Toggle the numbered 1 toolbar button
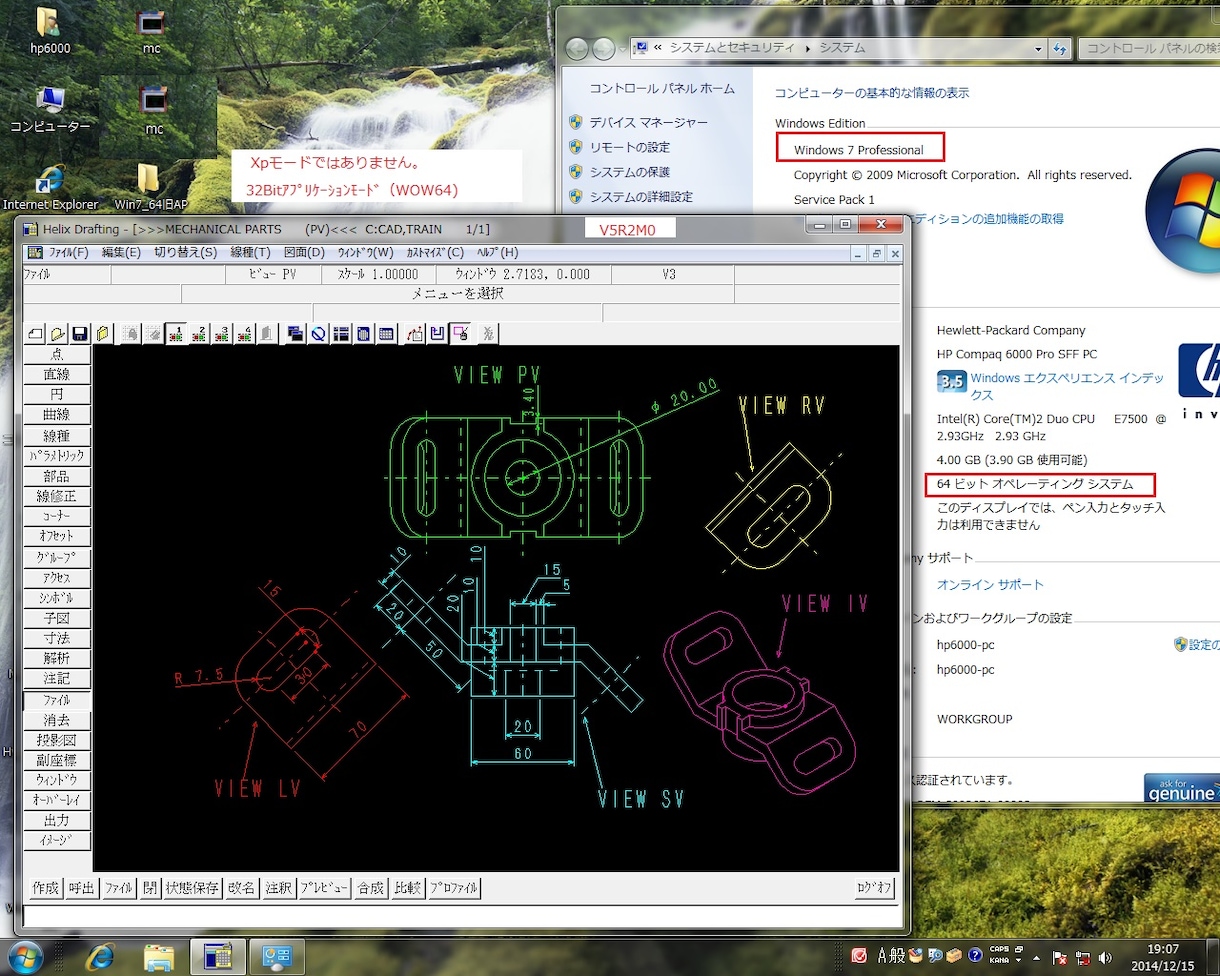 [176, 334]
